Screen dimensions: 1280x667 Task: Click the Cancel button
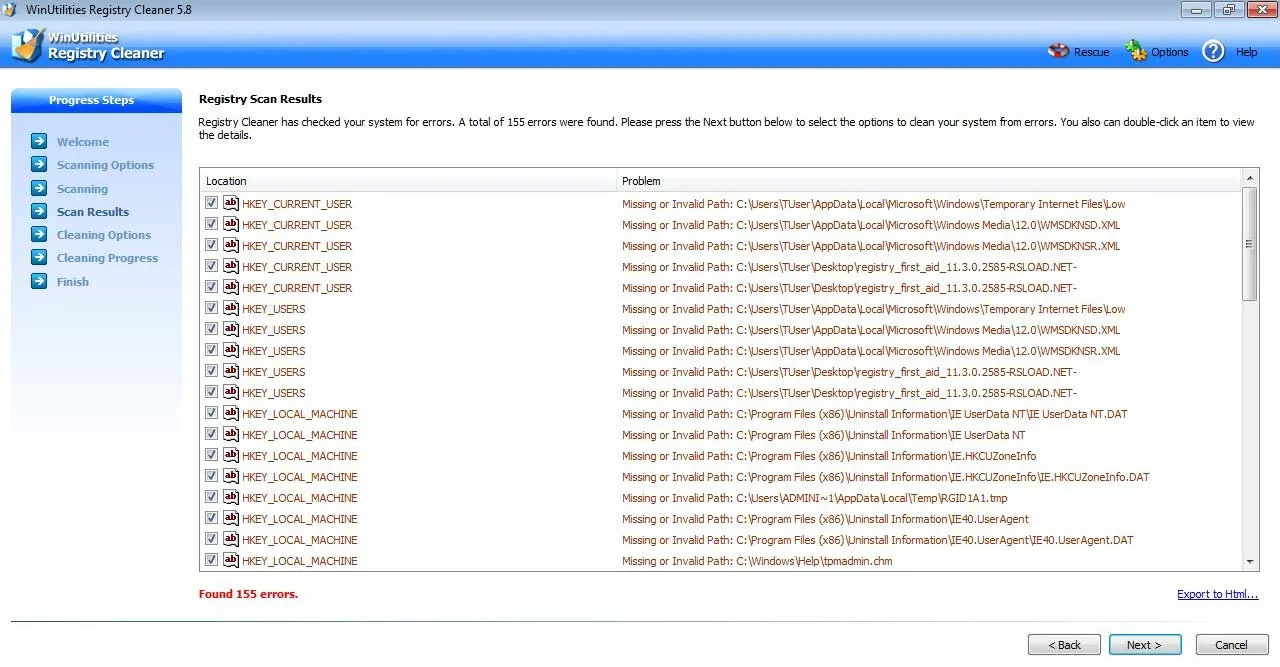[1231, 644]
